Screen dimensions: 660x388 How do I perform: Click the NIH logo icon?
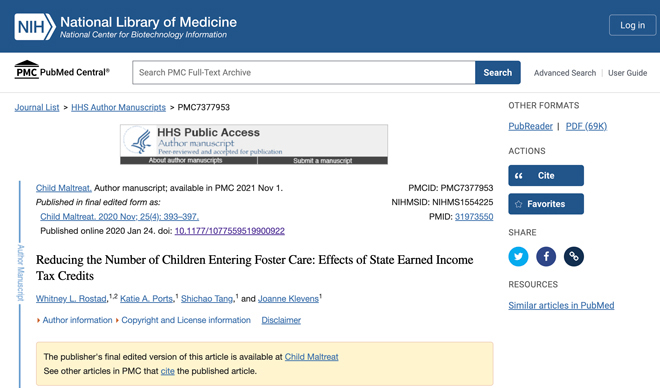pos(35,27)
